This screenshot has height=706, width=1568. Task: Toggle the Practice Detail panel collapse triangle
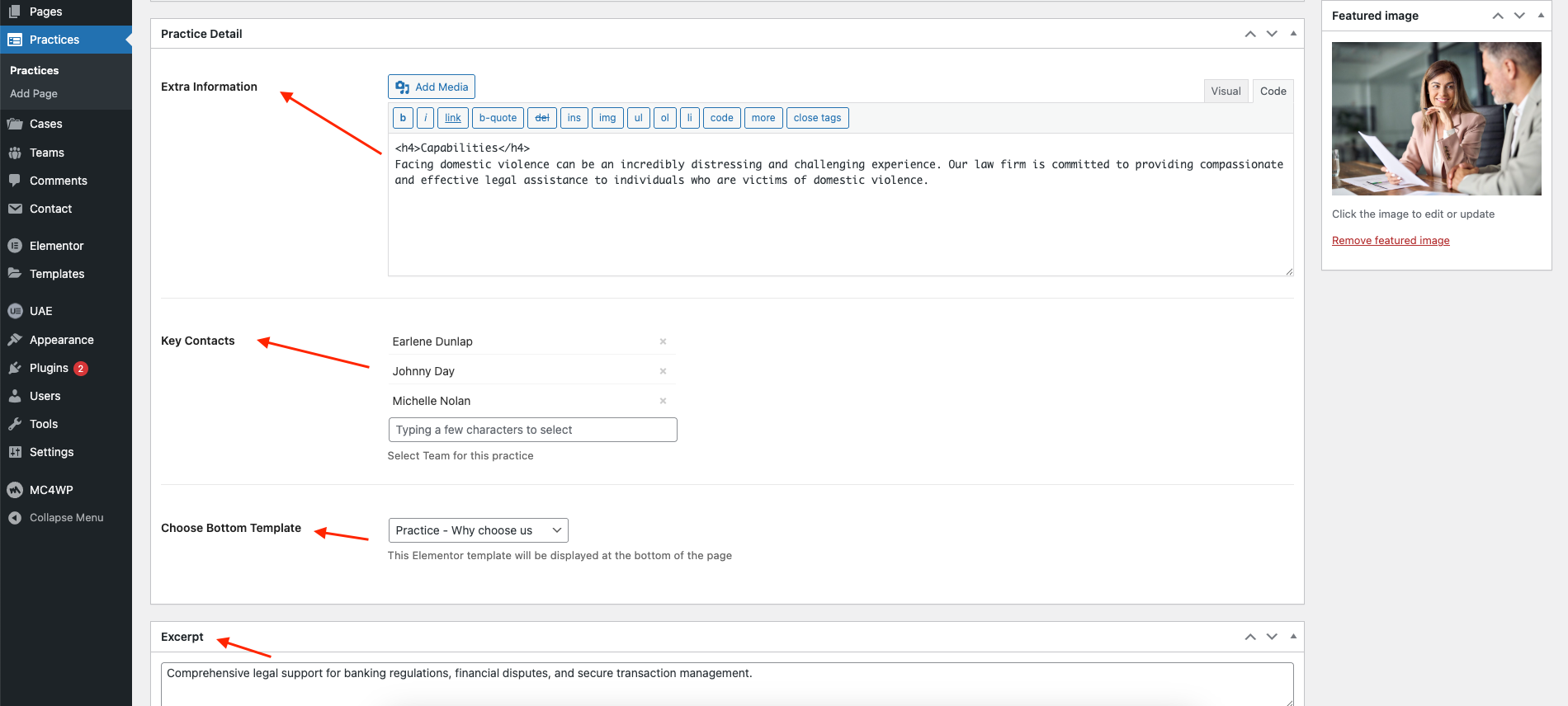point(1293,34)
